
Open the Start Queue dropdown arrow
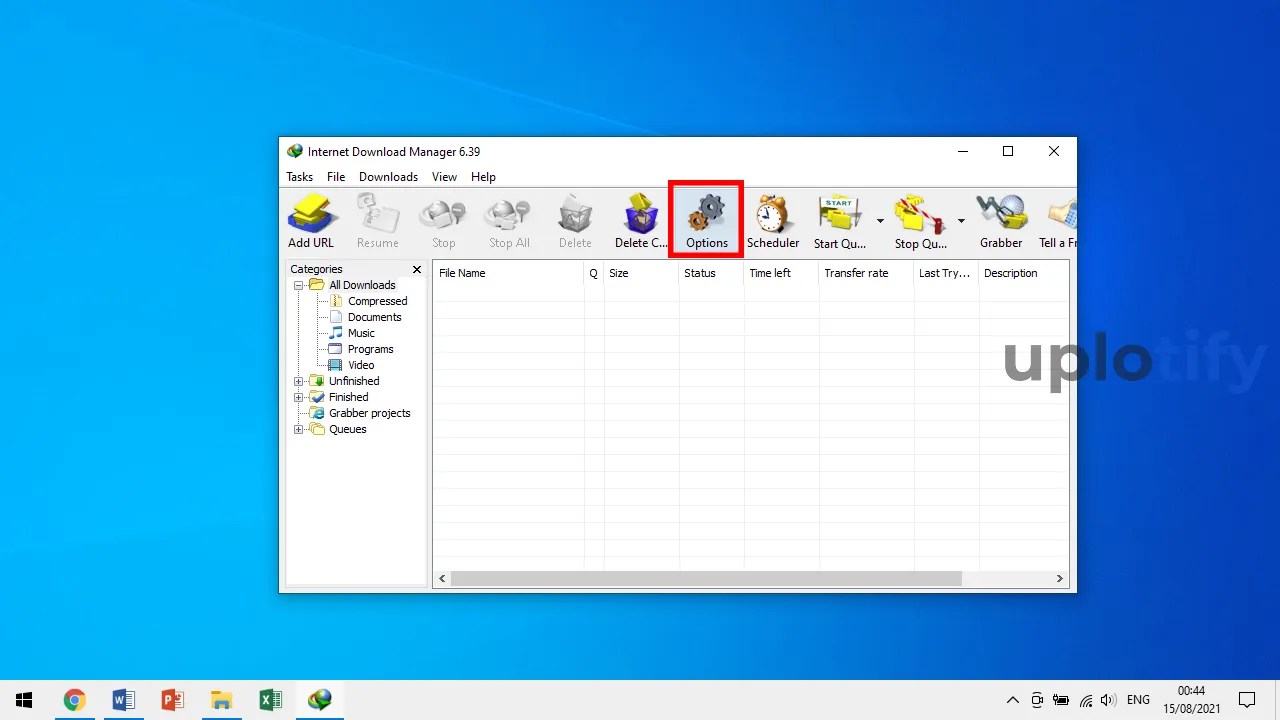pyautogui.click(x=880, y=221)
